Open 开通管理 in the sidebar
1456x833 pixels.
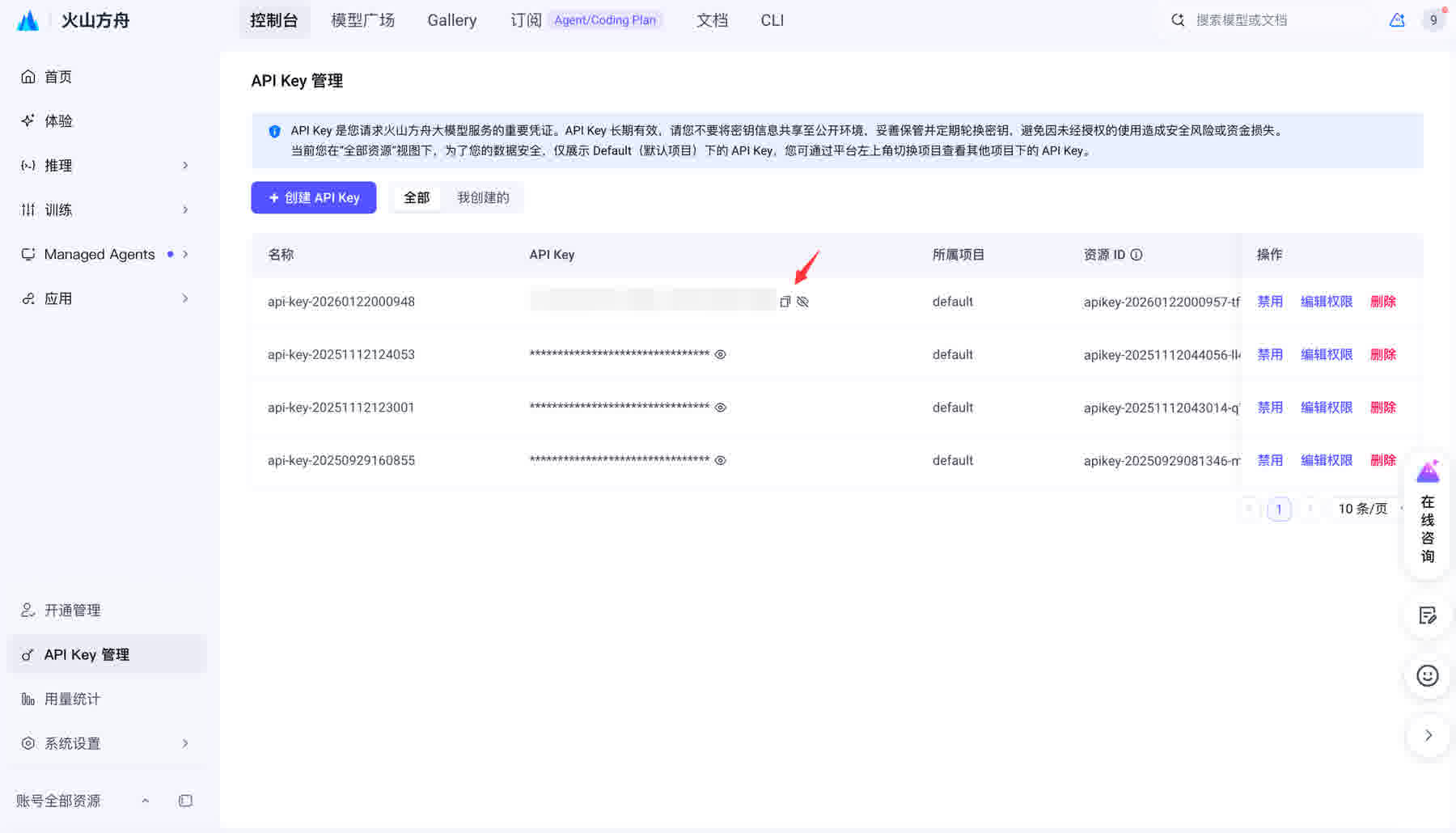107,611
